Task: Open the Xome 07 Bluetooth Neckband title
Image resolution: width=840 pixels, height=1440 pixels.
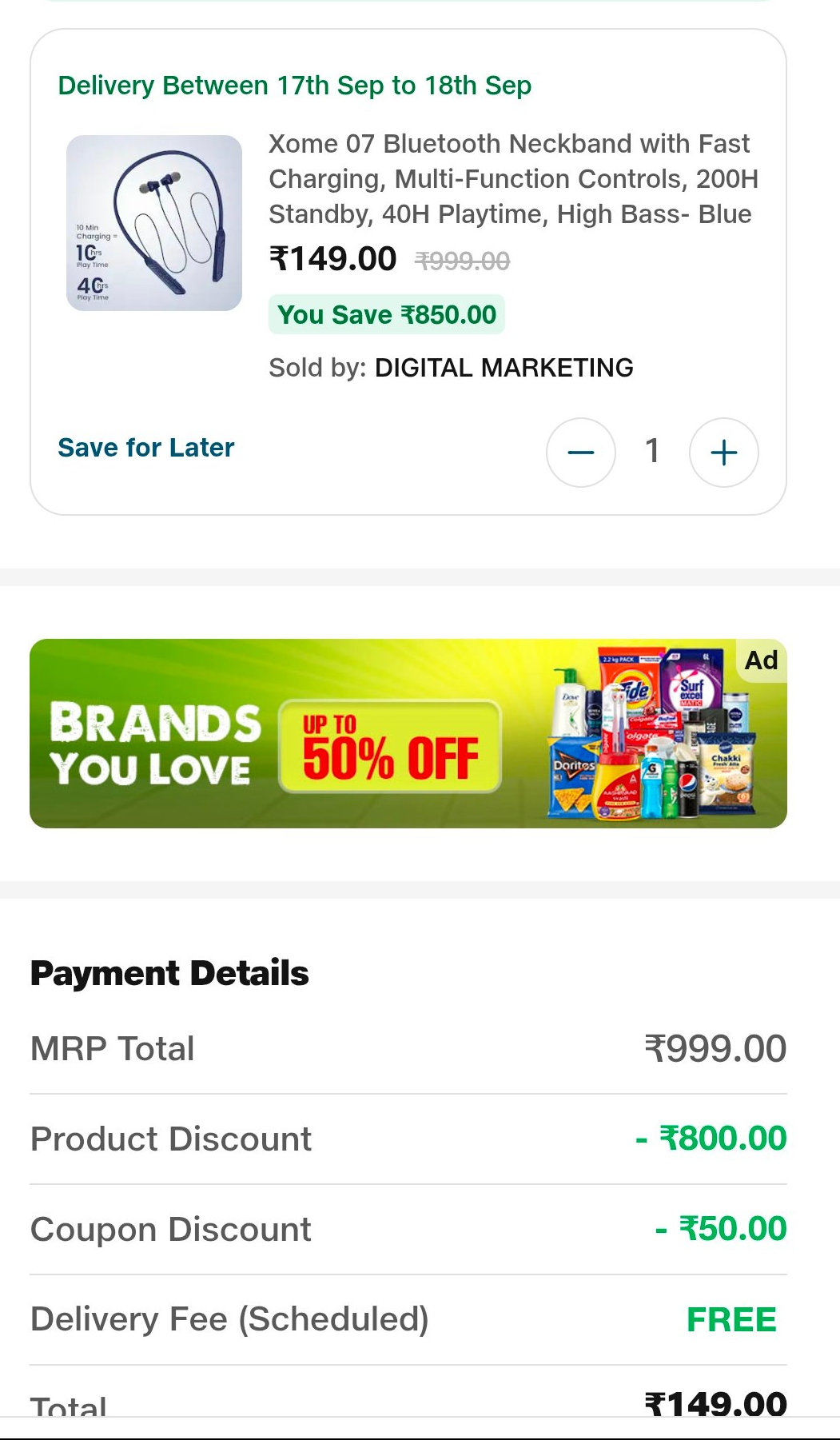Action: [x=512, y=179]
